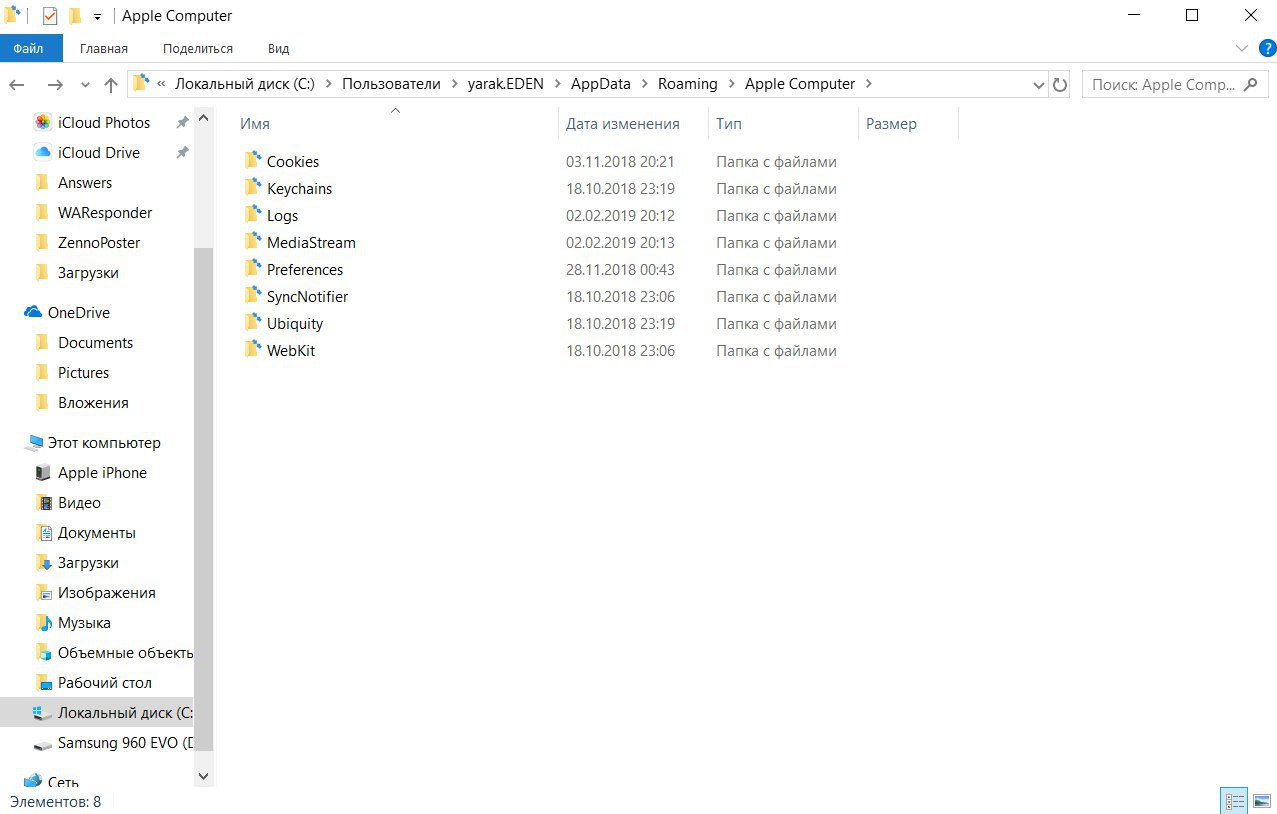Click the sidebar scroll down arrow
Screen dimensions: 1277x814
[204, 775]
